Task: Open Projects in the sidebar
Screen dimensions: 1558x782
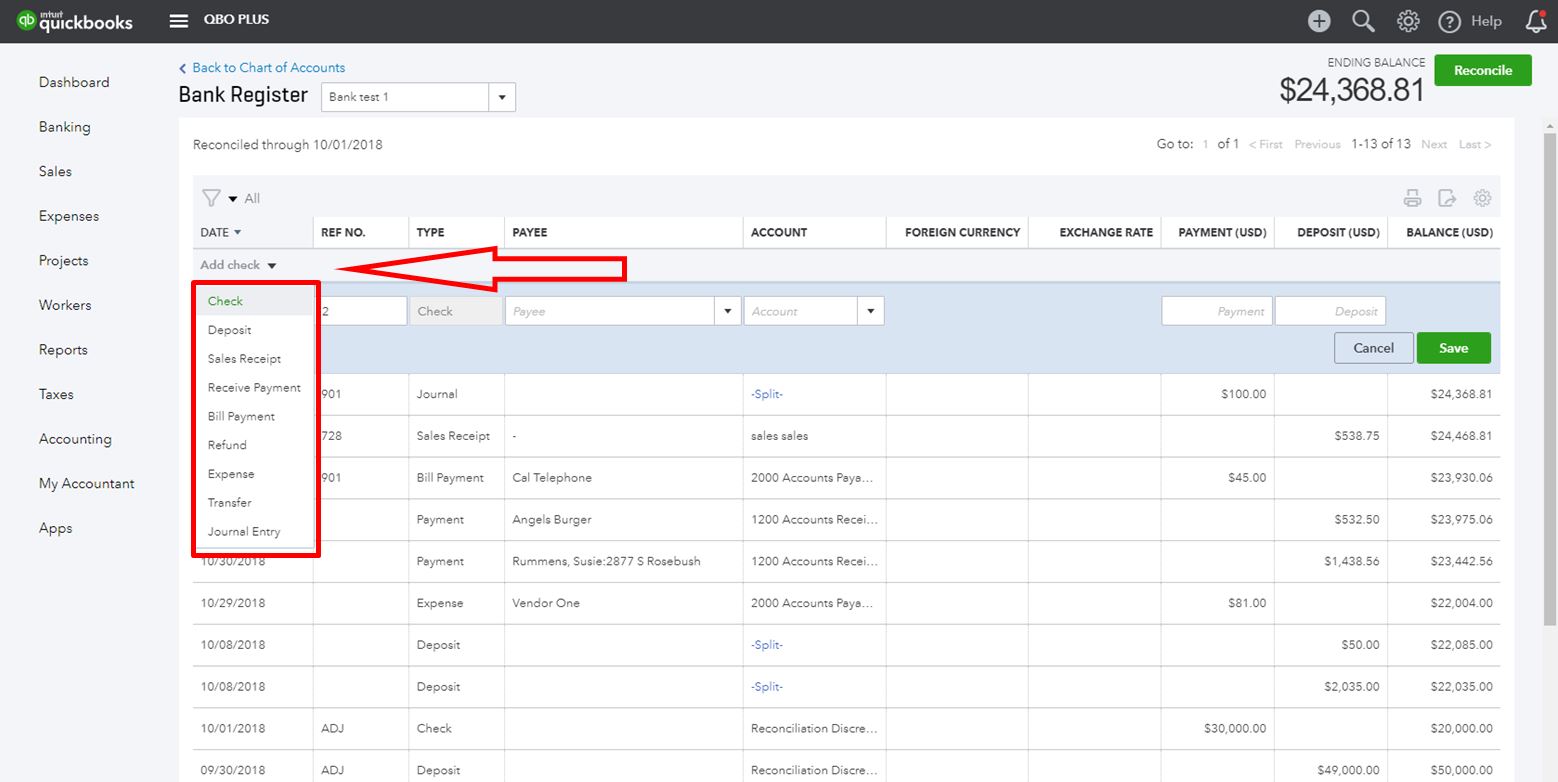Action: tap(64, 260)
